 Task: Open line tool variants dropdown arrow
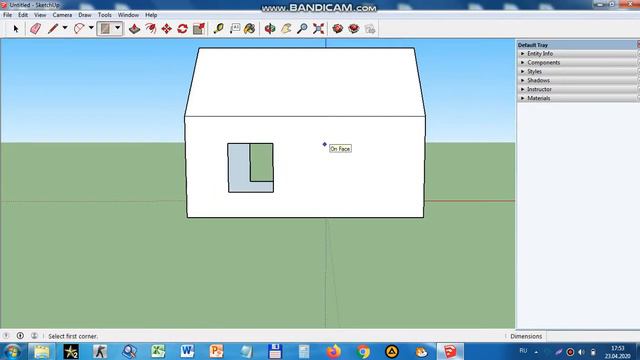65,28
